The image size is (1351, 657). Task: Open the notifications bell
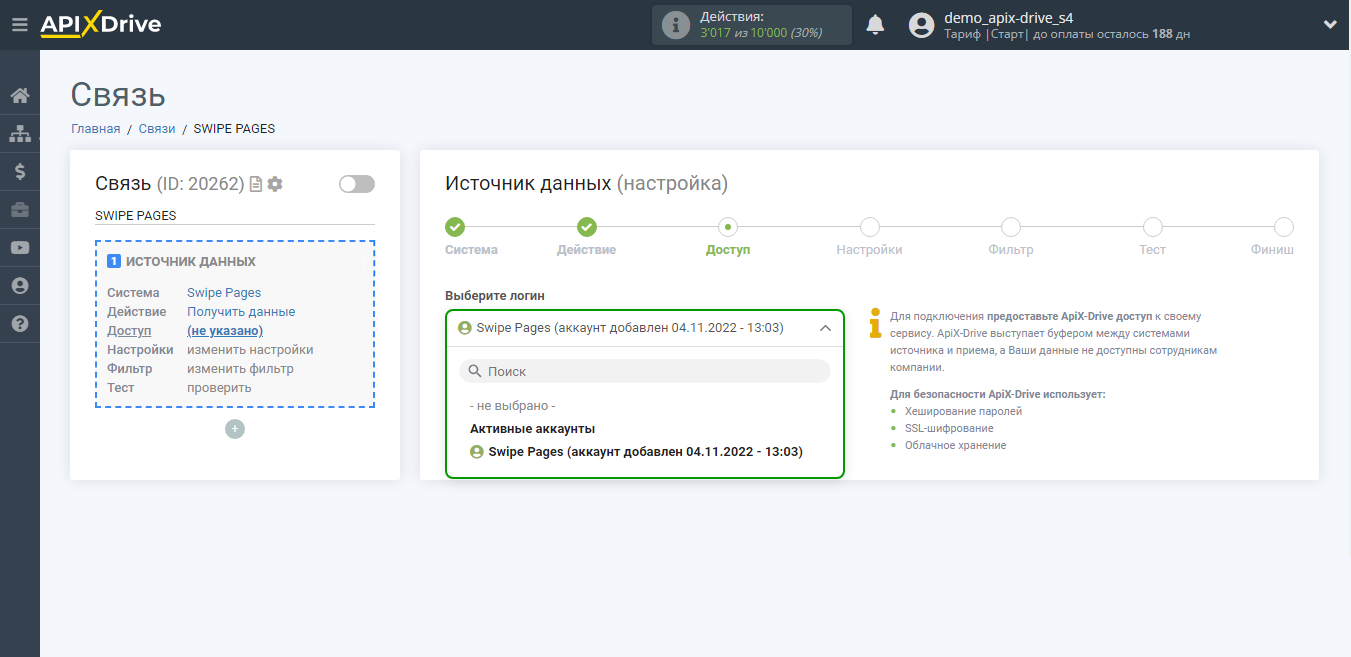pyautogui.click(x=875, y=25)
